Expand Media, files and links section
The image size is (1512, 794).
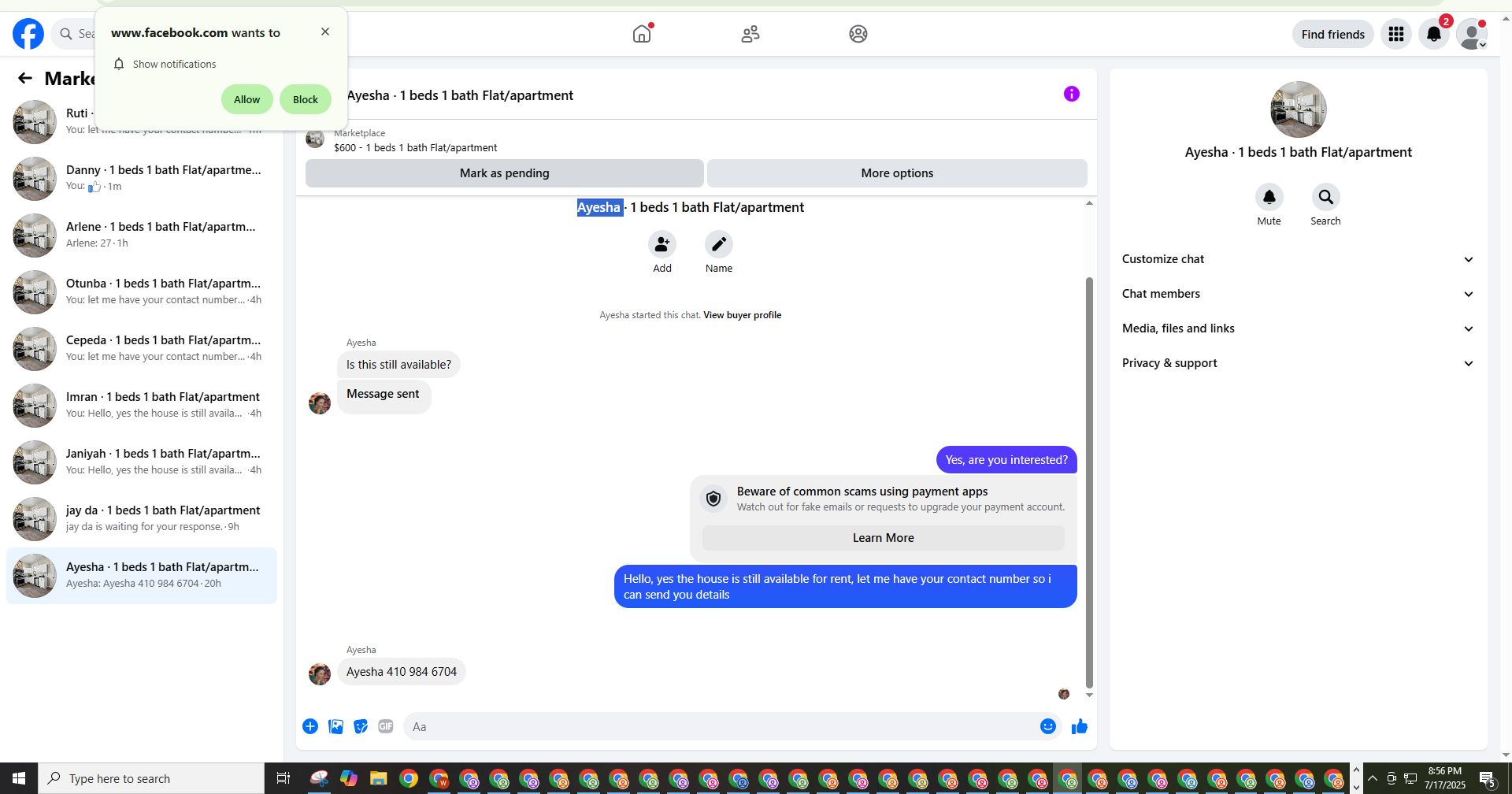[x=1299, y=328]
